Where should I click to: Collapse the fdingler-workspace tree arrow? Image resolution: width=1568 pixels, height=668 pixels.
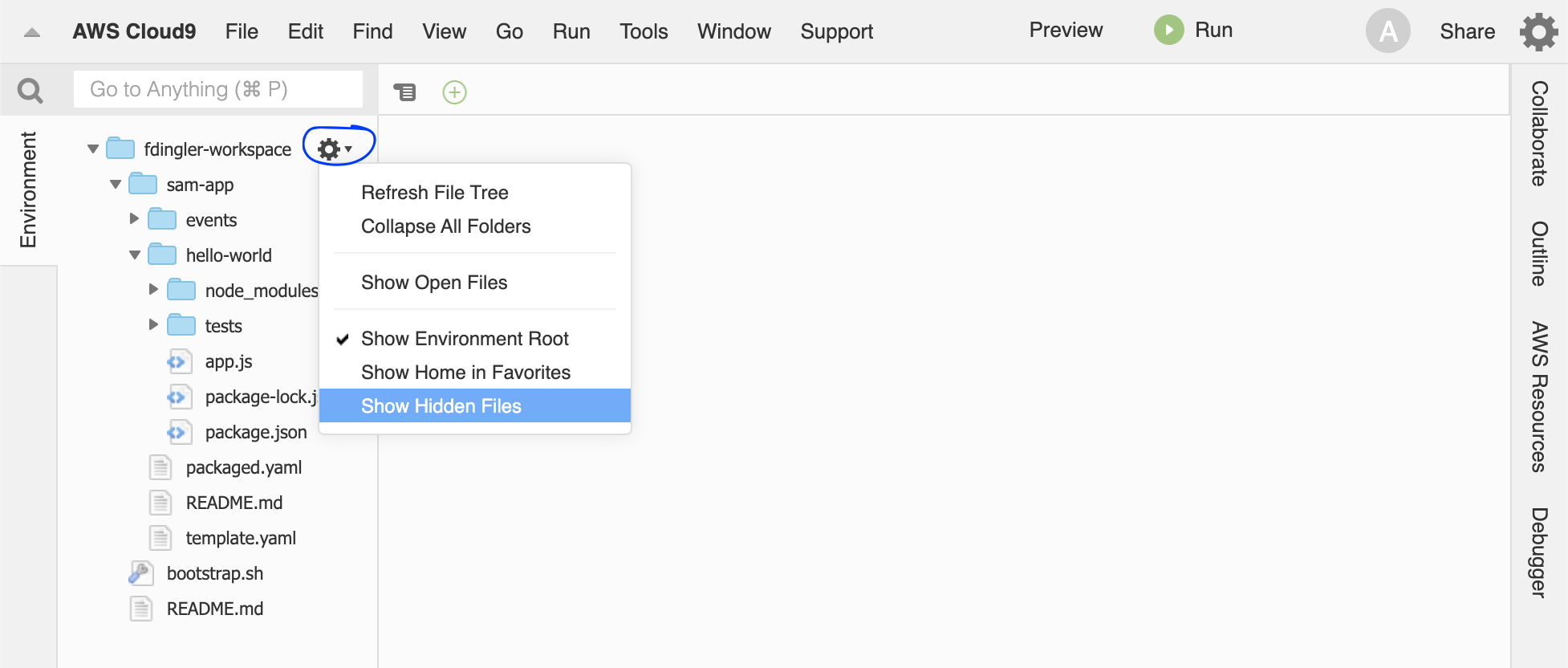[93, 149]
